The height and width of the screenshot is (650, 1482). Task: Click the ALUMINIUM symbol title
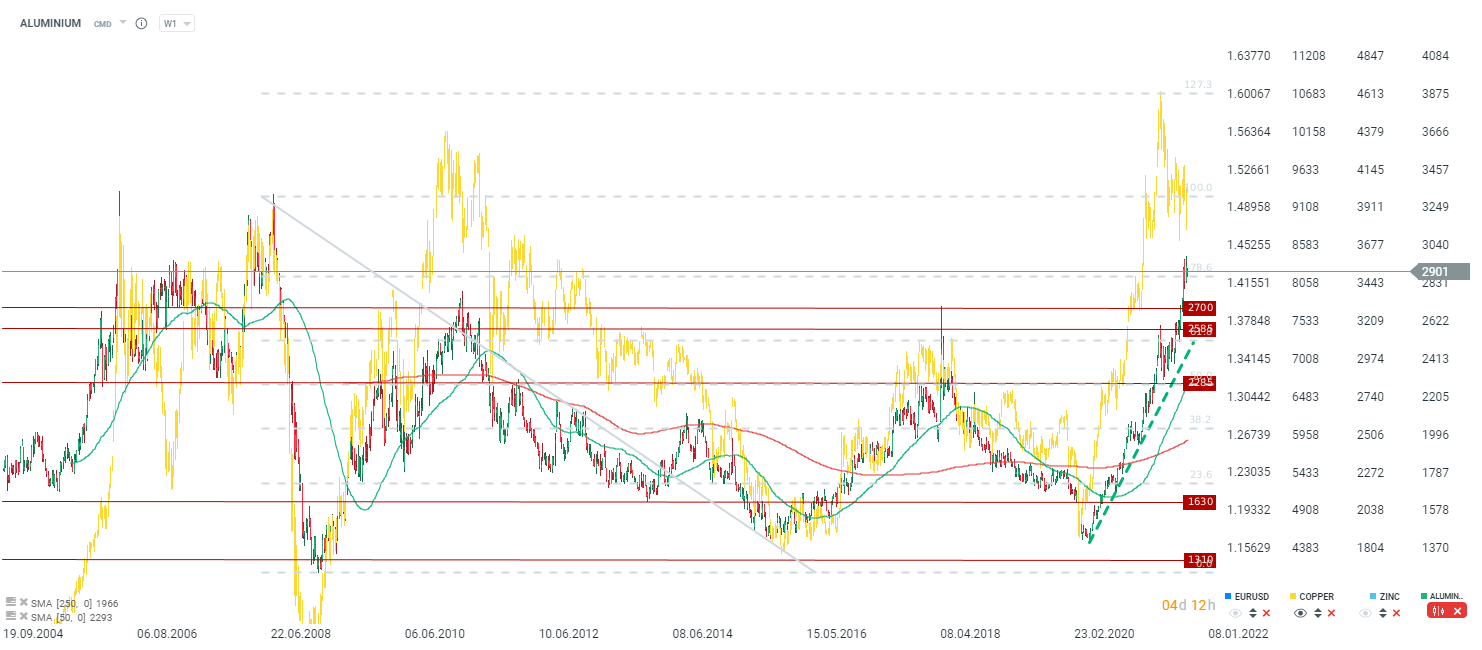pyautogui.click(x=51, y=23)
